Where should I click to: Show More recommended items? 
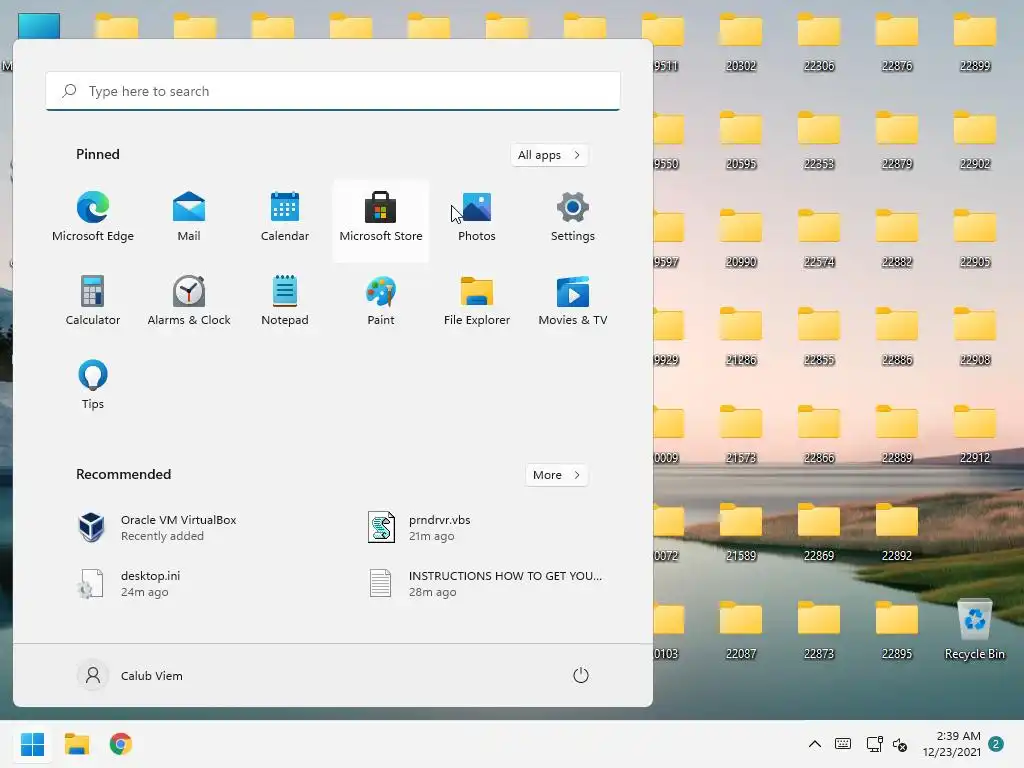[x=556, y=475]
